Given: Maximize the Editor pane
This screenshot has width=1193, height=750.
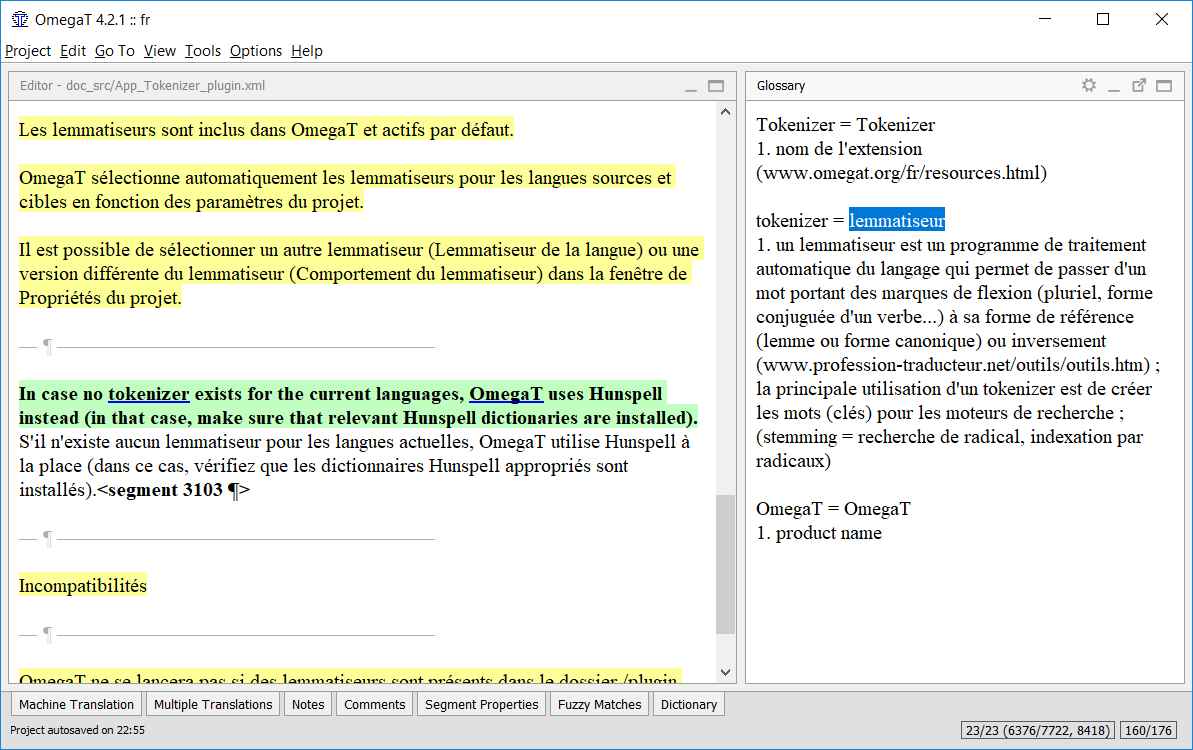Looking at the screenshot, I should pyautogui.click(x=716, y=86).
